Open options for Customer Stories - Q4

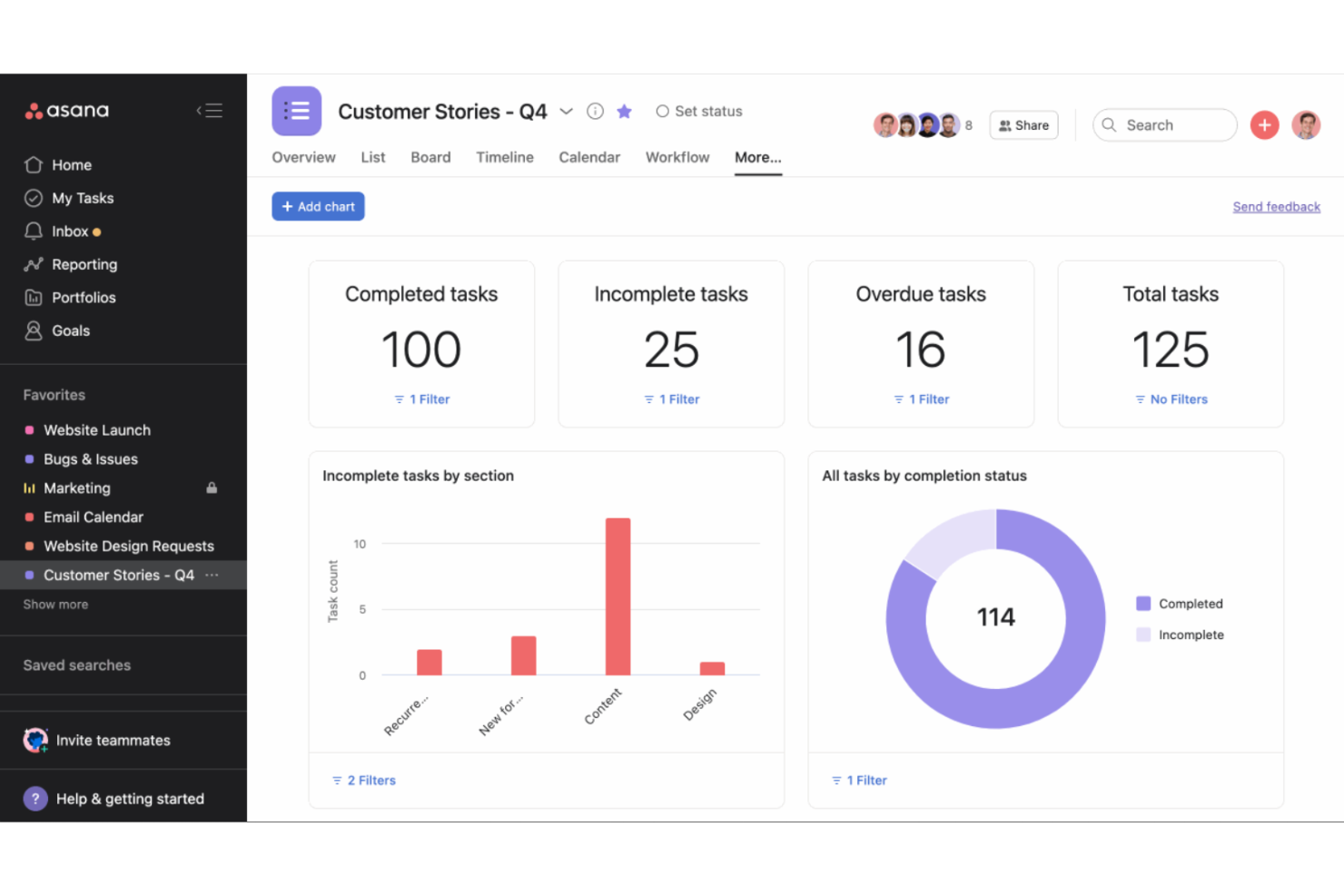(x=212, y=575)
